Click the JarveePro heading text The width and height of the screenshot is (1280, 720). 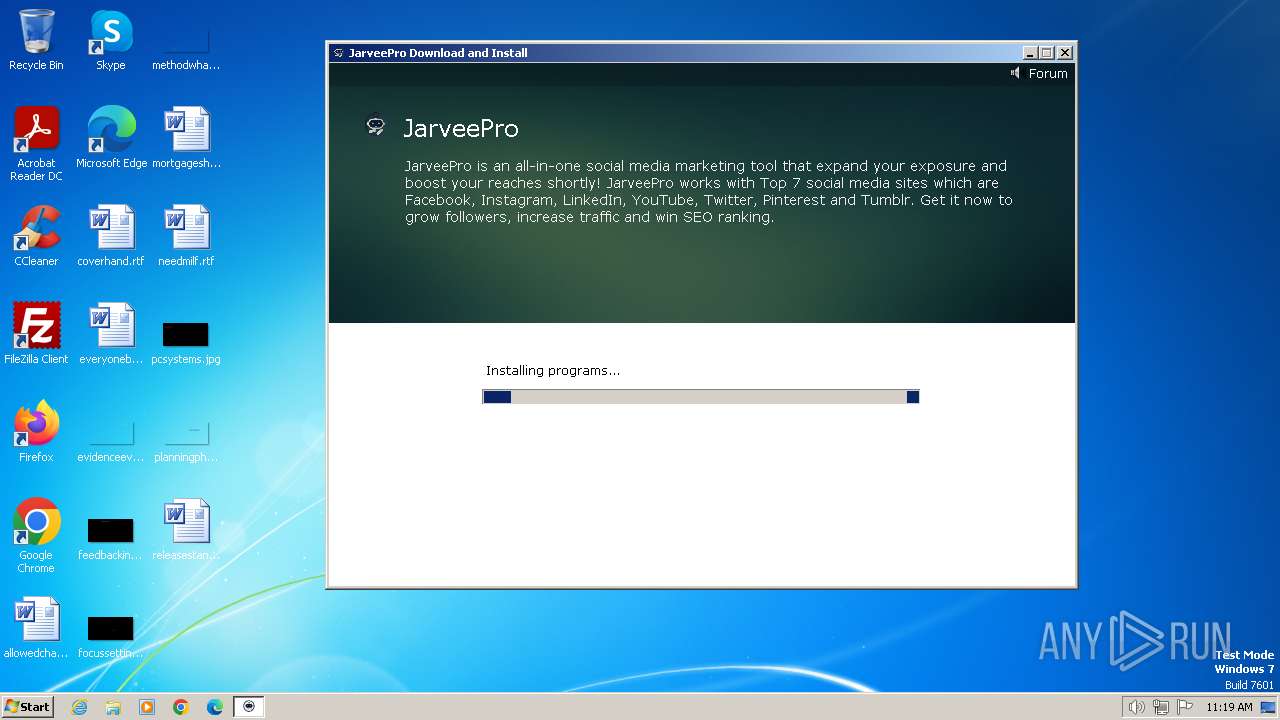click(x=460, y=128)
